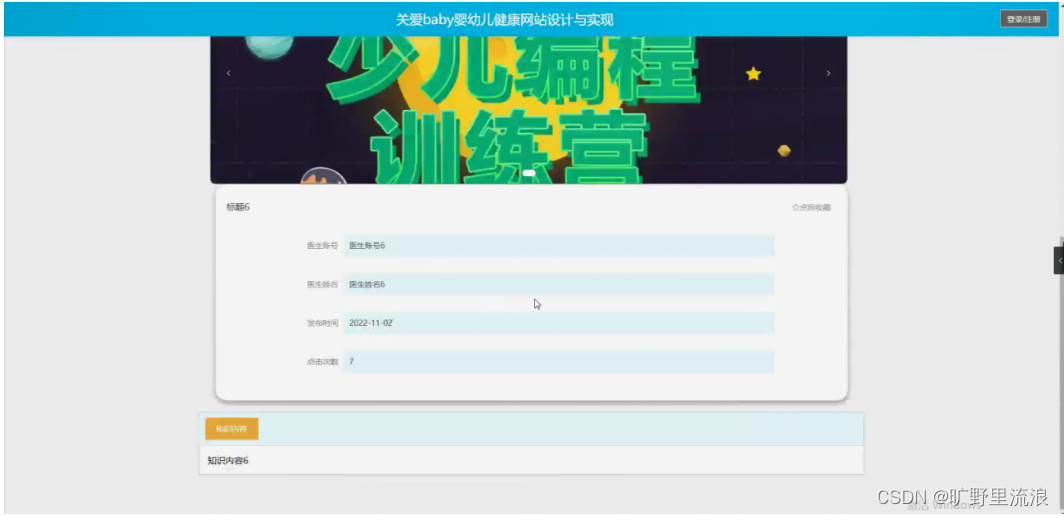Click the 登录/注册 login button
The height and width of the screenshot is (516, 1064).
[1023, 19]
